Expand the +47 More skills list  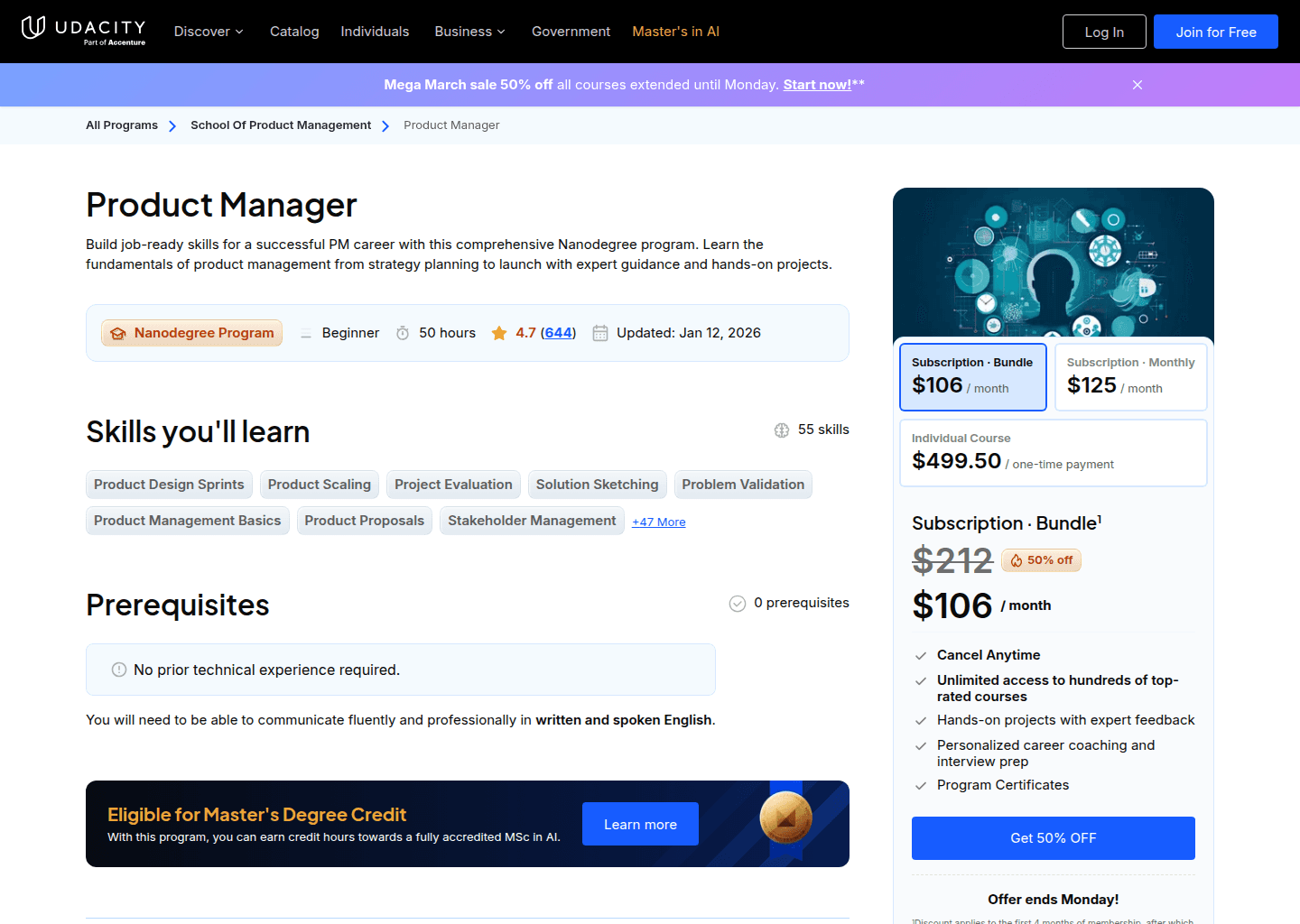pyautogui.click(x=658, y=522)
